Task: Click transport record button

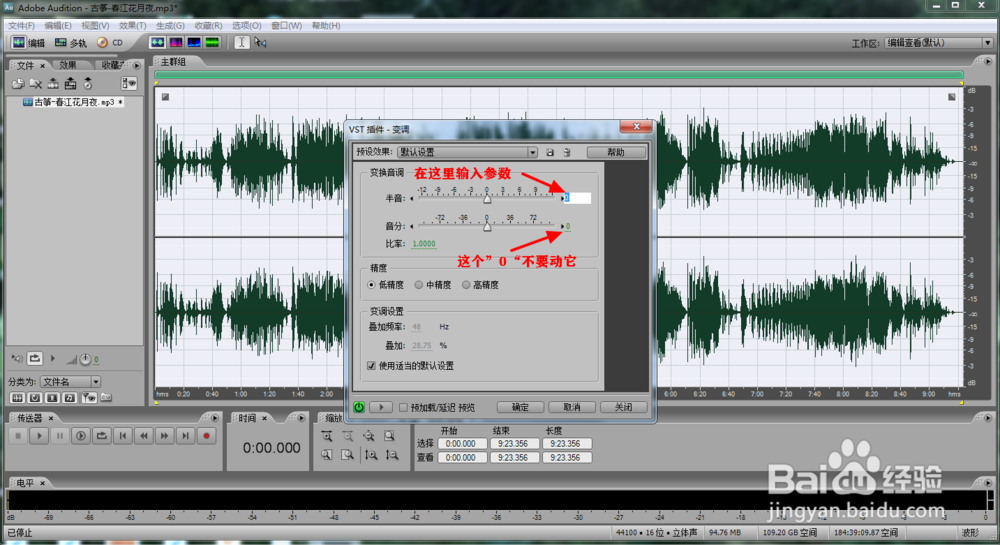Action: [206, 436]
